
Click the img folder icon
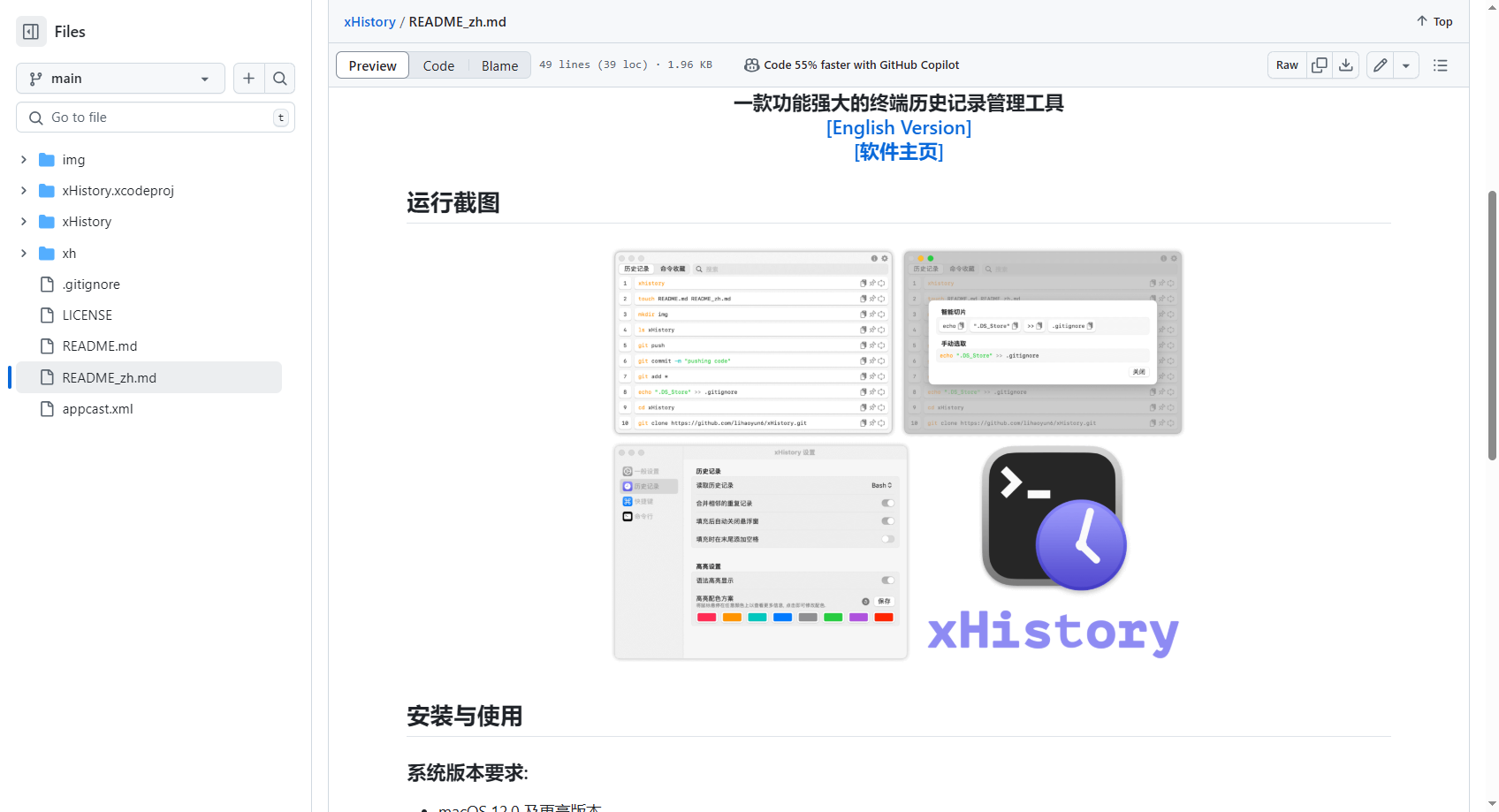(47, 160)
